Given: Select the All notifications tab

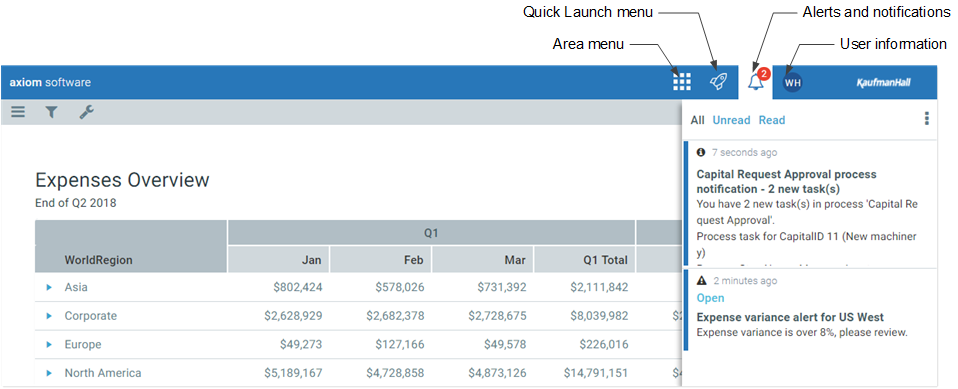Looking at the screenshot, I should click(697, 120).
